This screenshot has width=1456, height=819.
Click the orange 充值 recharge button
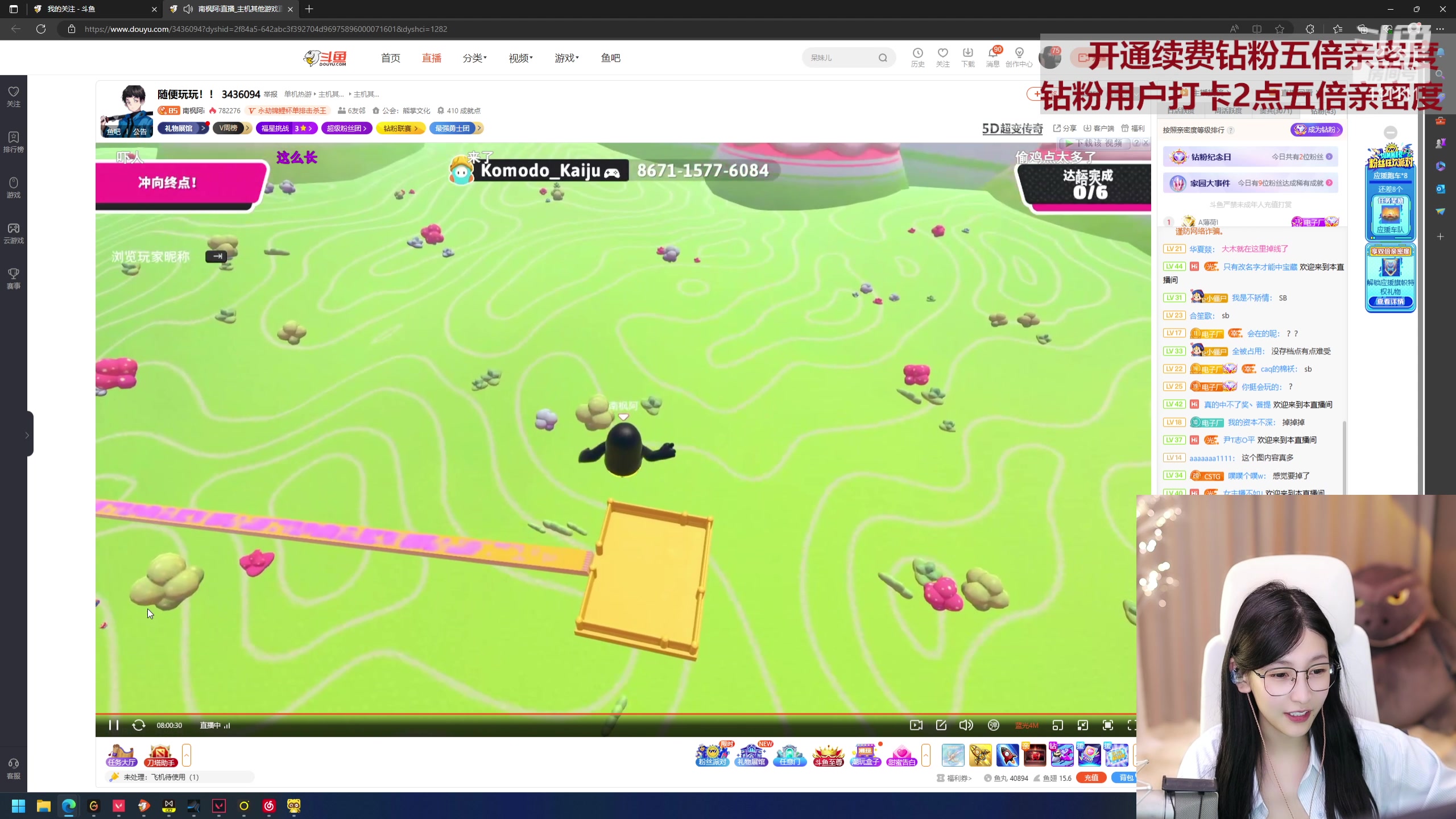click(x=1092, y=777)
